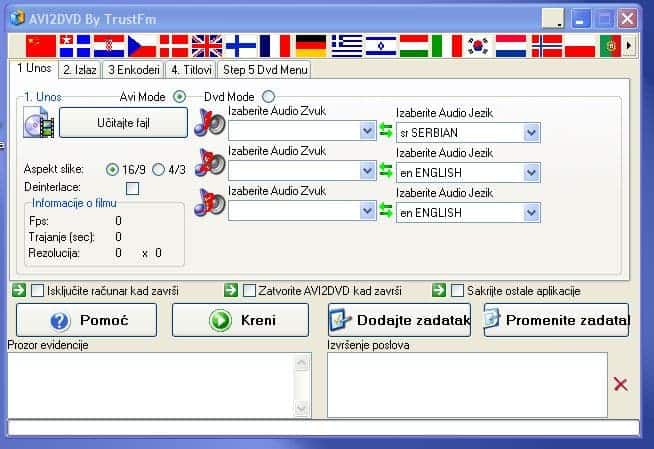The height and width of the screenshot is (449, 654).
Task: Open the 4. Titlovi tab
Action: point(191,70)
